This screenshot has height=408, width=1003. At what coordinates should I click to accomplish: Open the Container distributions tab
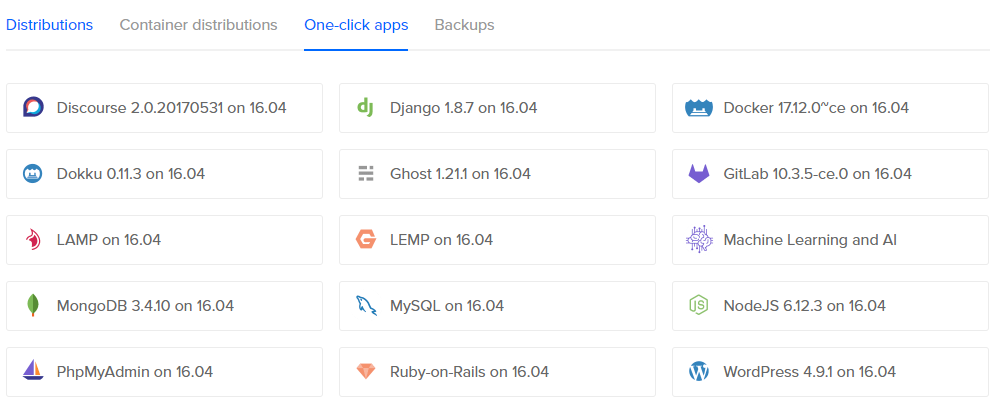point(198,25)
